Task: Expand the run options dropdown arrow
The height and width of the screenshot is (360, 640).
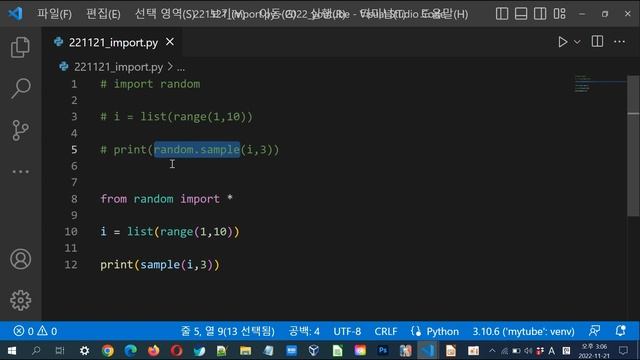Action: pyautogui.click(x=577, y=42)
